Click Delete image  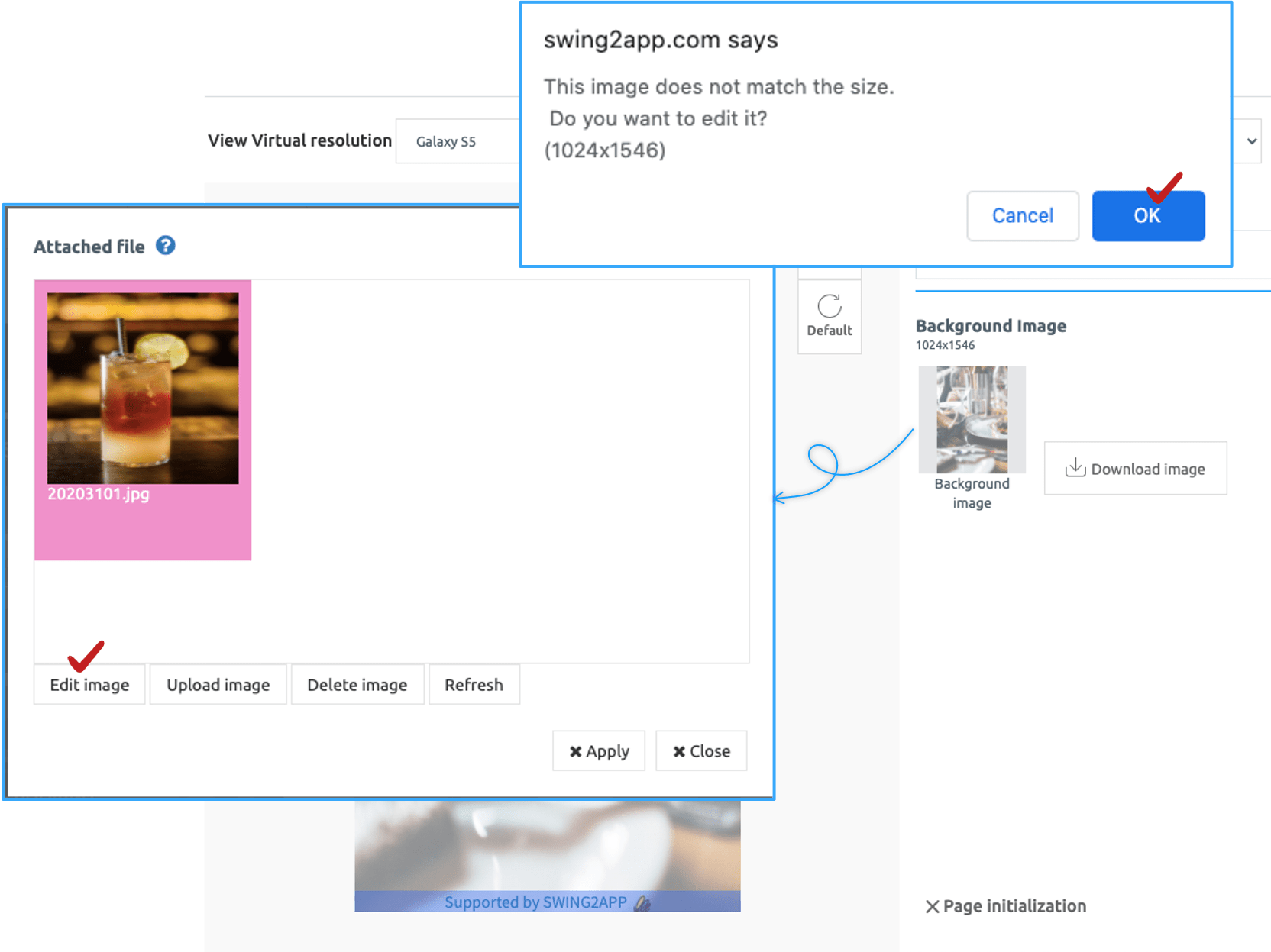point(357,685)
